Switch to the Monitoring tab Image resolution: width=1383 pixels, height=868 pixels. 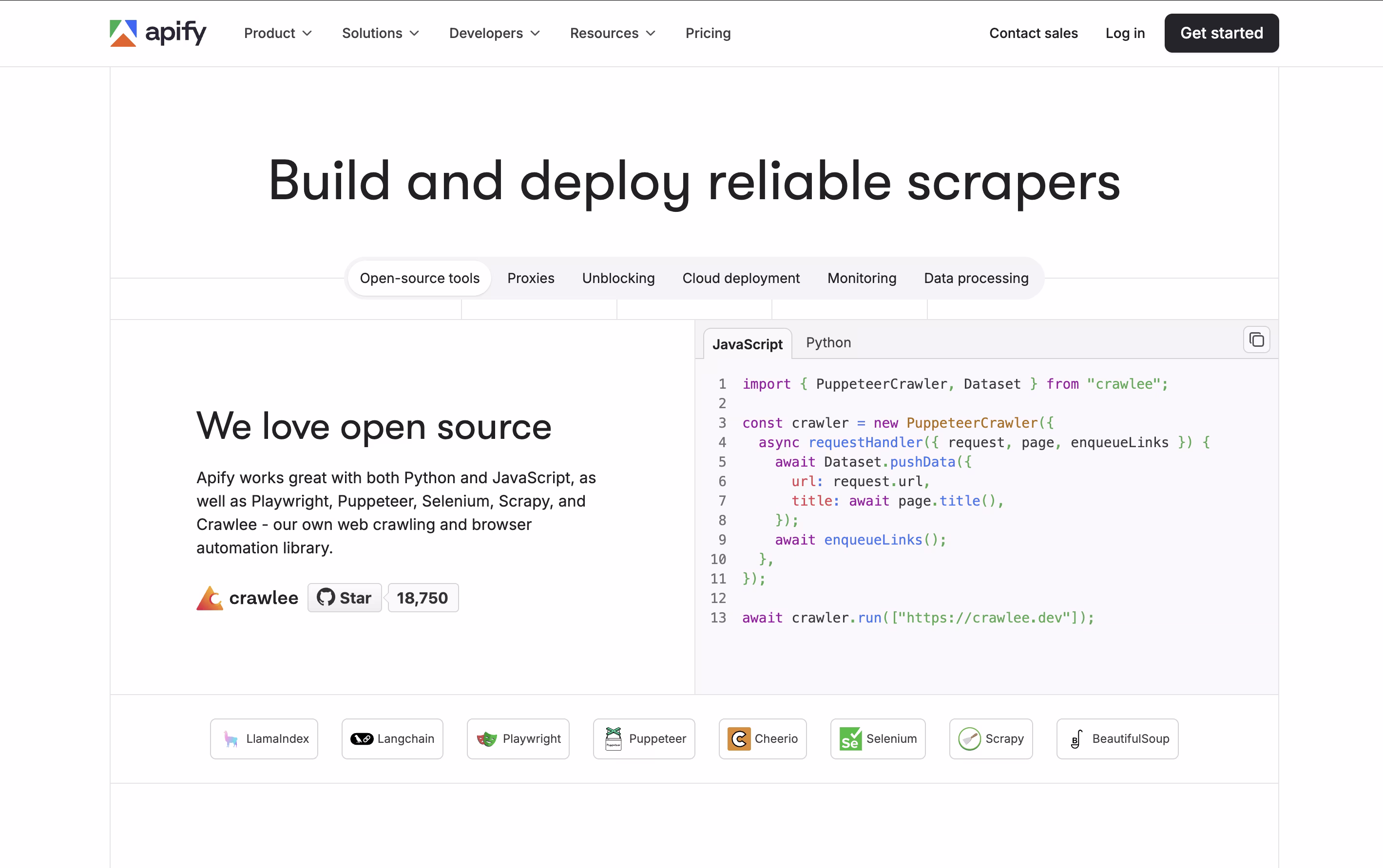click(x=862, y=279)
